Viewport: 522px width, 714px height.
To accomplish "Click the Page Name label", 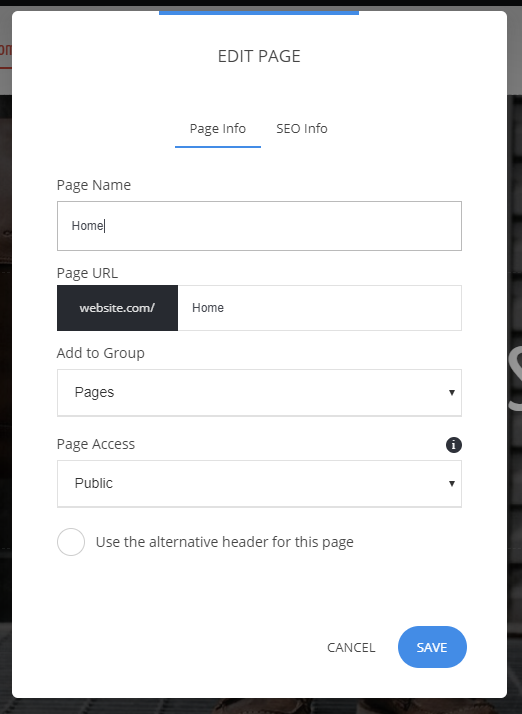I will point(94,185).
